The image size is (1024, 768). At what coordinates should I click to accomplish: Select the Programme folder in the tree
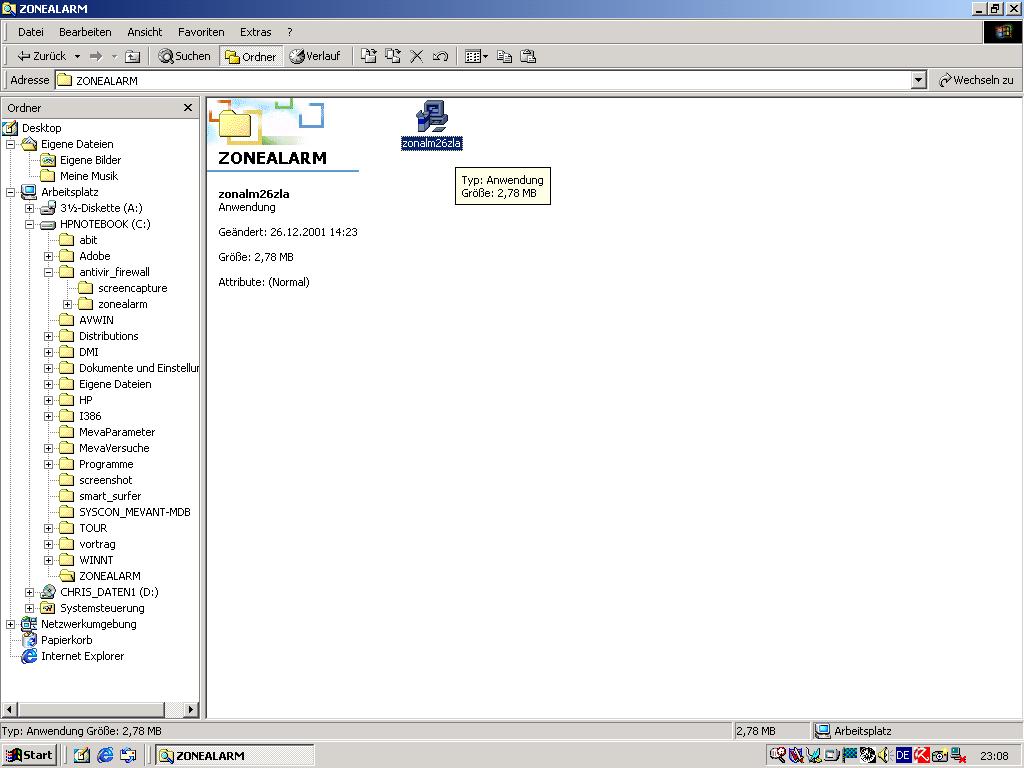(x=97, y=464)
